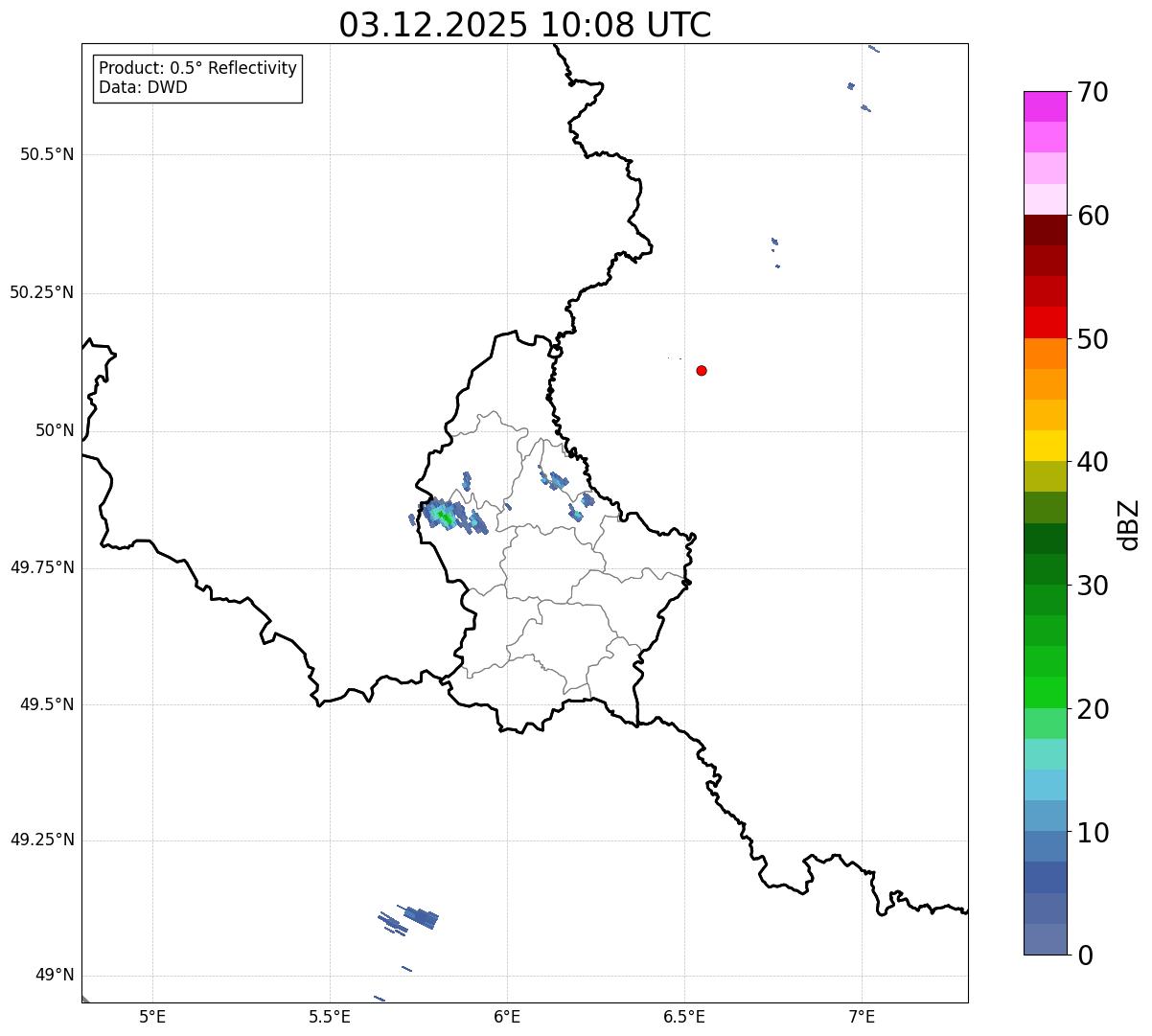Click the blue radar echo patch near 49.1°N
This screenshot has width=1152, height=1036.
click(420, 917)
